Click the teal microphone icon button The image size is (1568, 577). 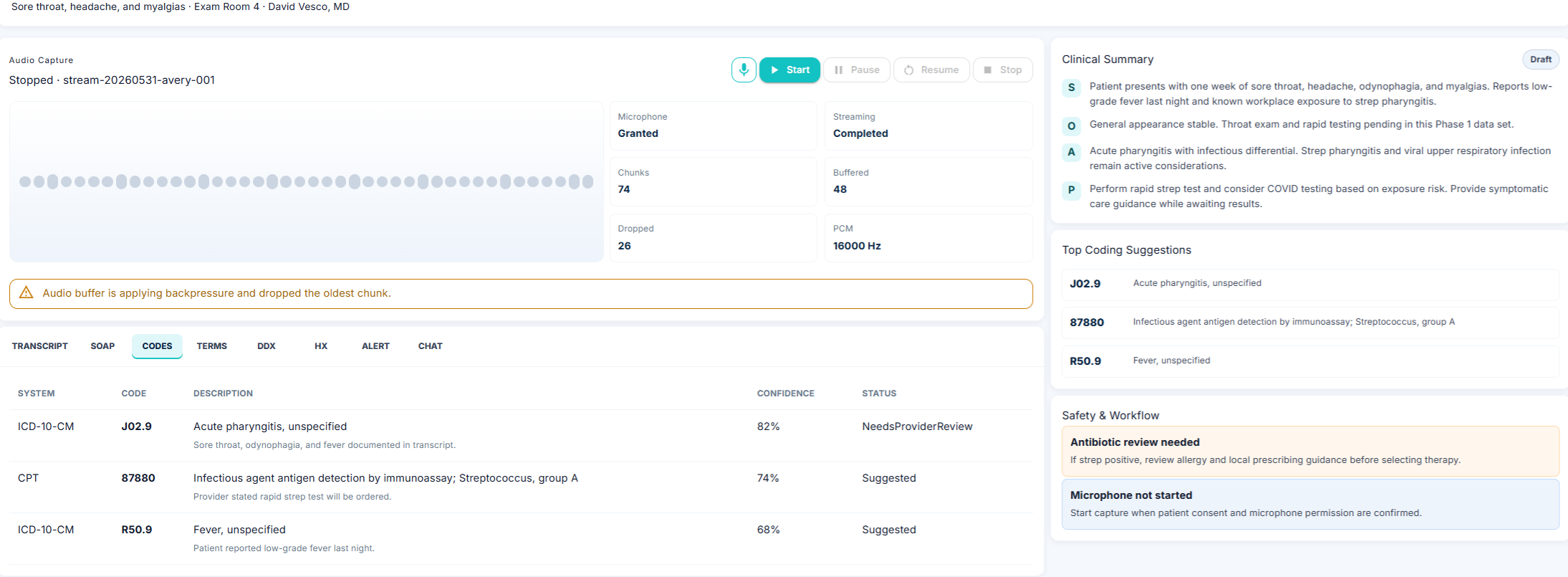[744, 70]
